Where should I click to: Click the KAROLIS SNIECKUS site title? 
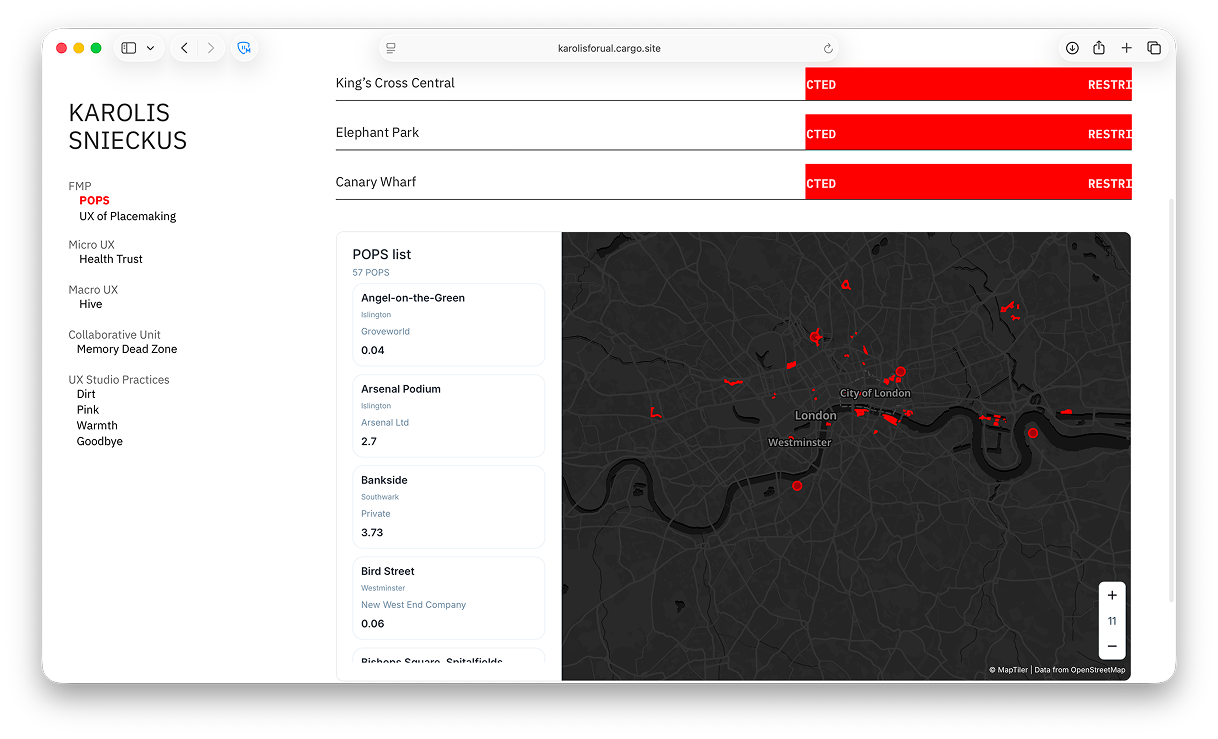coord(128,127)
